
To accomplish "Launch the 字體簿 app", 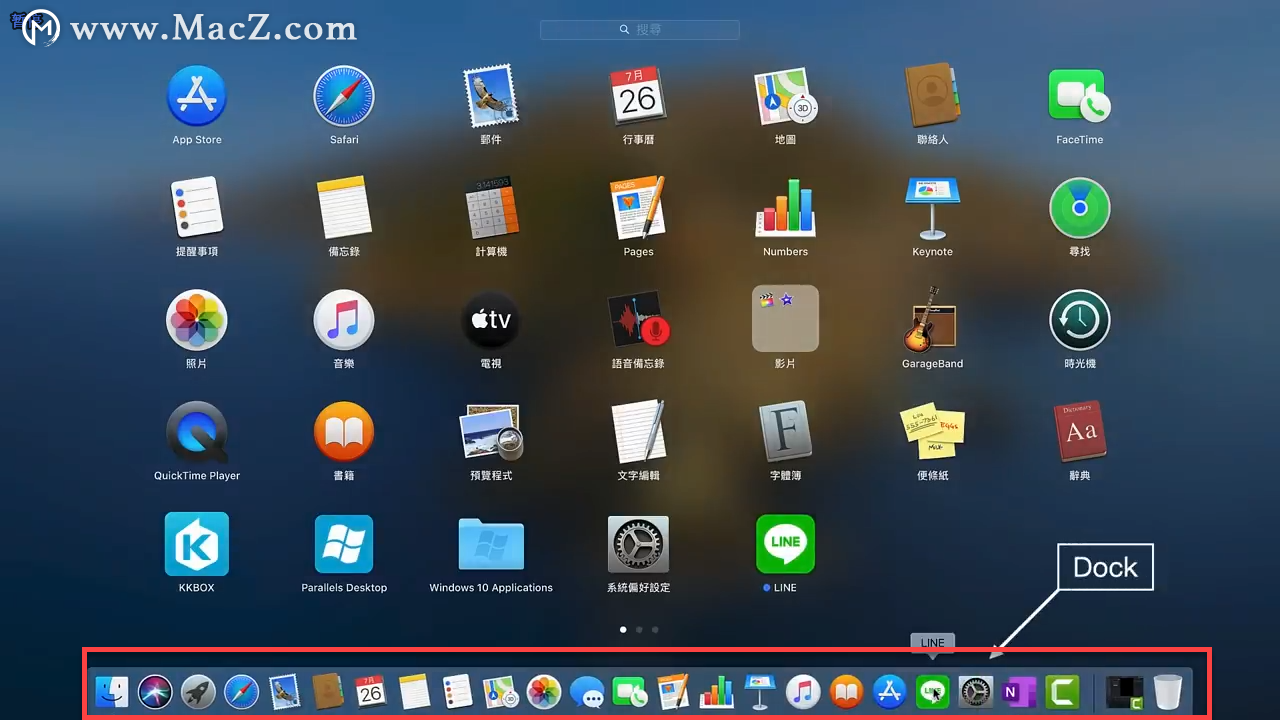I will [x=785, y=432].
